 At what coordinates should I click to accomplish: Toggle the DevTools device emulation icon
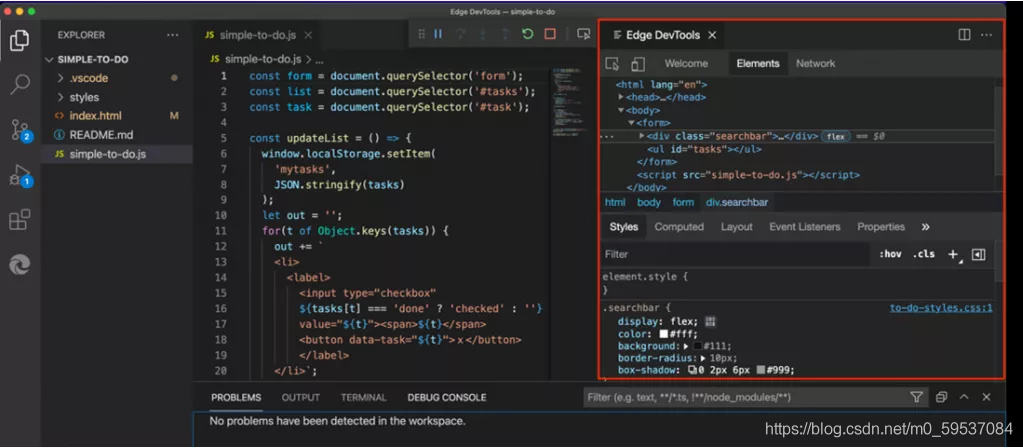(637, 64)
